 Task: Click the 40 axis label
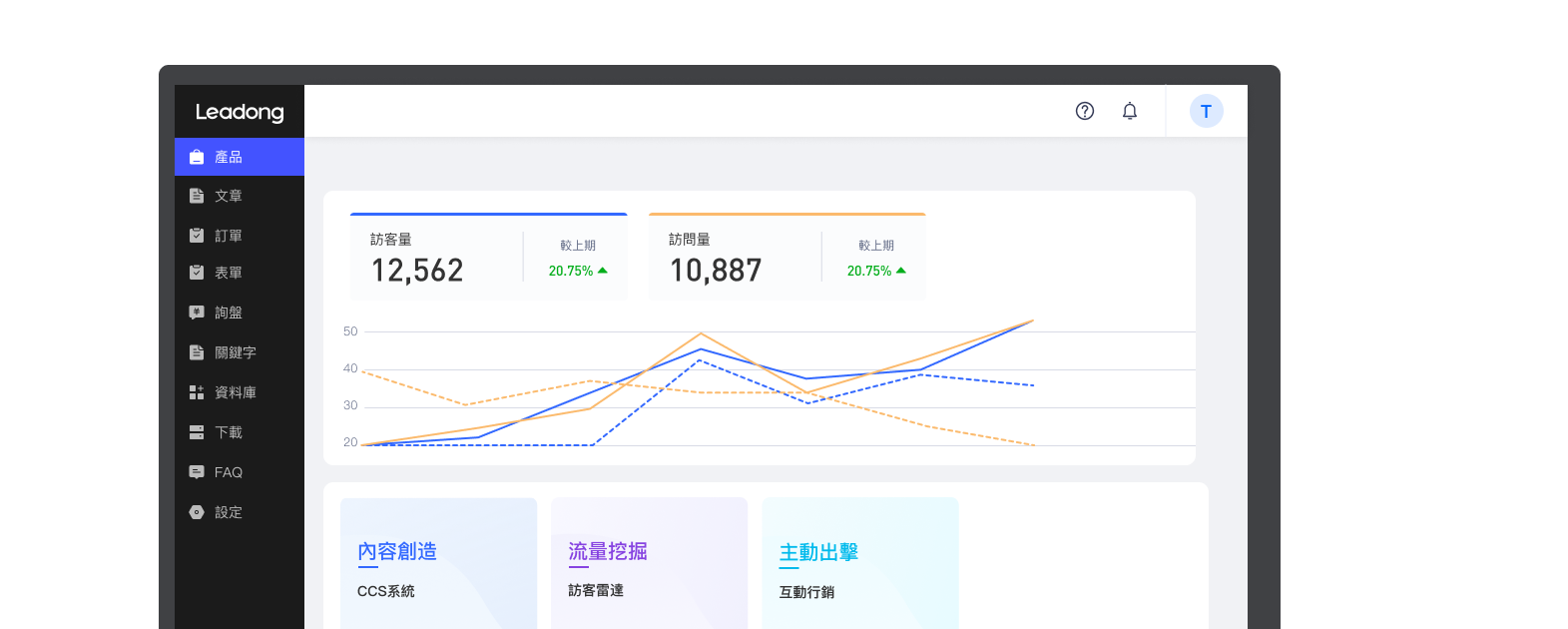350,368
